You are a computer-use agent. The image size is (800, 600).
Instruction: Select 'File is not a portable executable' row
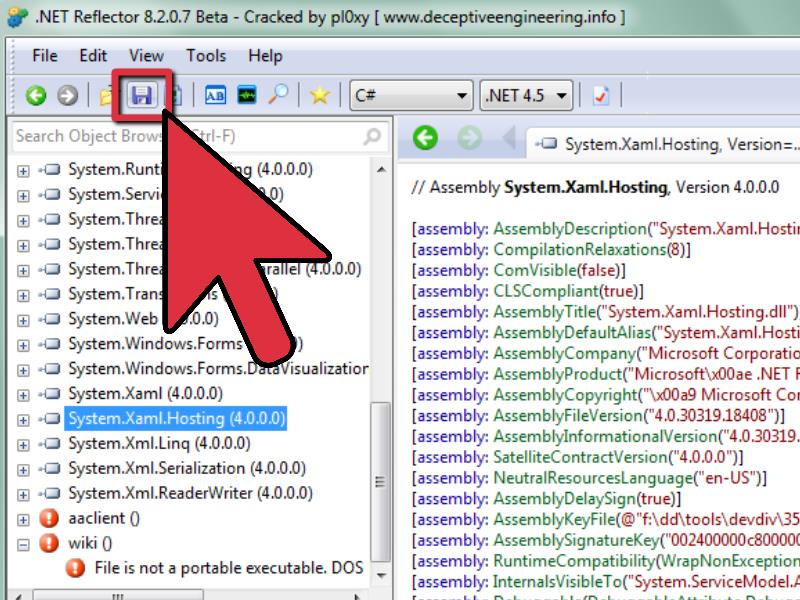(229, 568)
